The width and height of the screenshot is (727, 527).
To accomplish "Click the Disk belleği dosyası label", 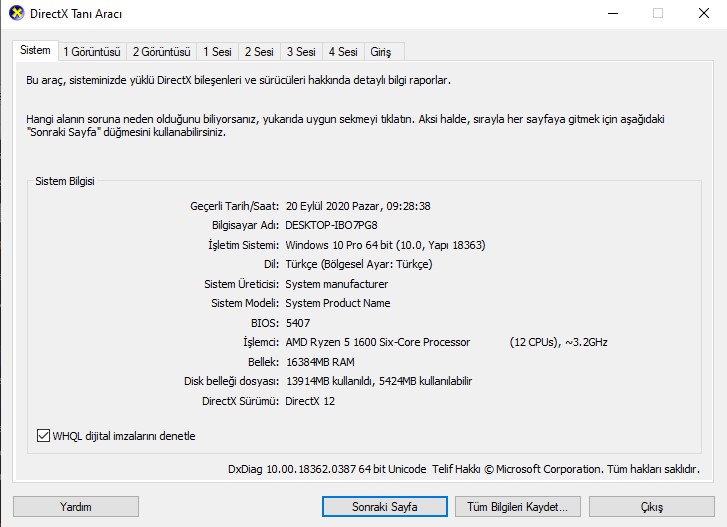I will point(232,381).
